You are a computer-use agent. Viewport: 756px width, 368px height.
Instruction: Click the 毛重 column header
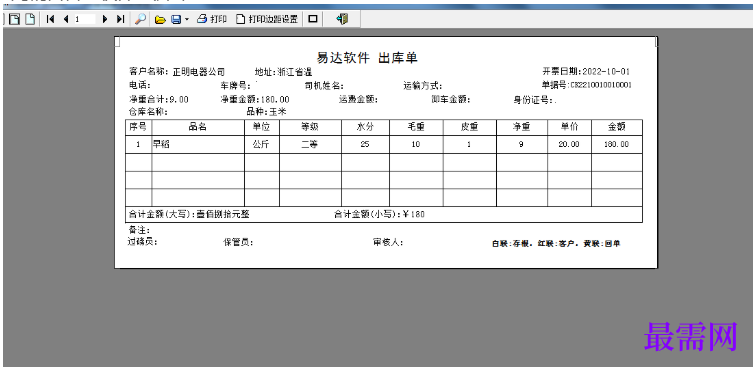[416, 127]
